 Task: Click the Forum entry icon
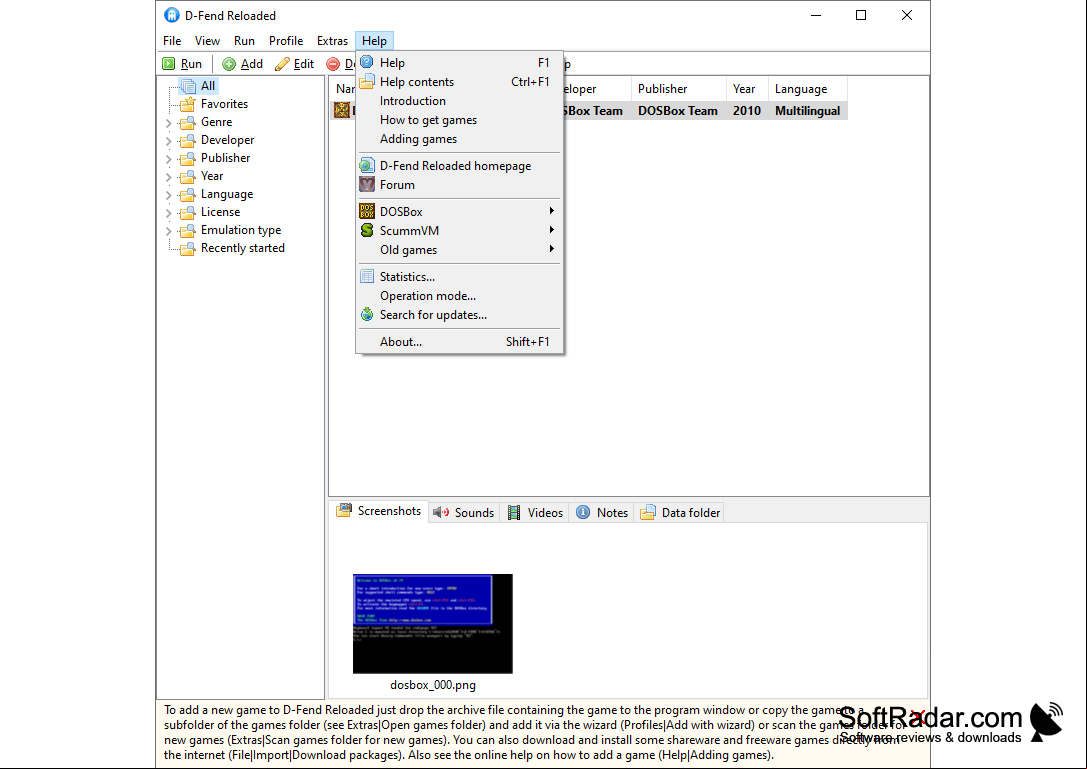pyautogui.click(x=367, y=184)
